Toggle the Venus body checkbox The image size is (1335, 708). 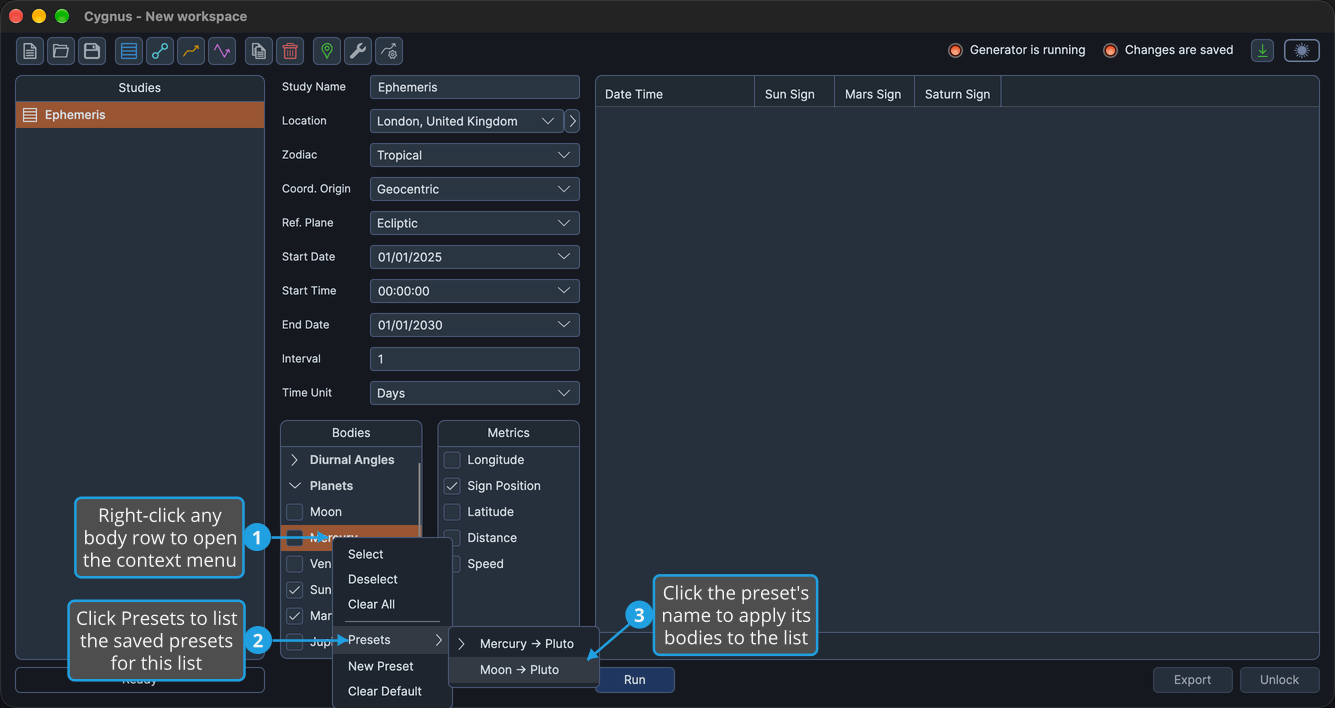(295, 564)
